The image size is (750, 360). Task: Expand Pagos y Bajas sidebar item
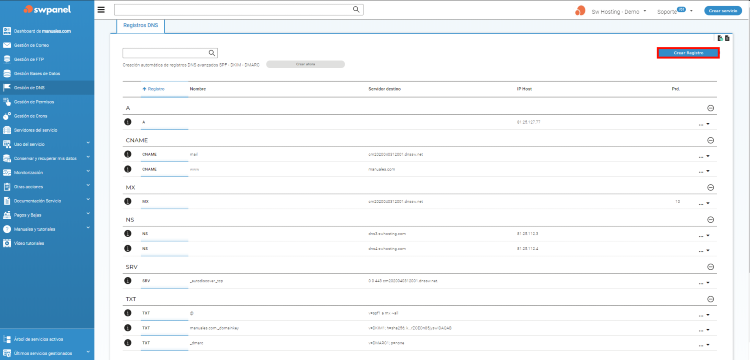pos(88,214)
